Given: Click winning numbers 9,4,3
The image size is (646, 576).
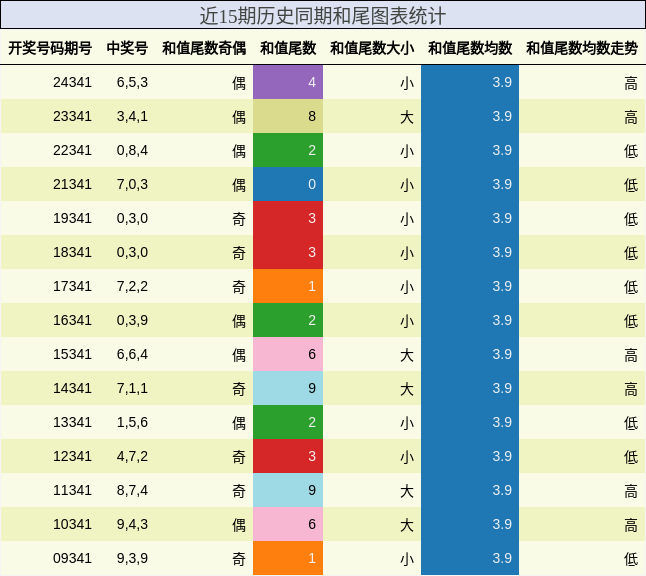Looking at the screenshot, I should click(x=132, y=524).
